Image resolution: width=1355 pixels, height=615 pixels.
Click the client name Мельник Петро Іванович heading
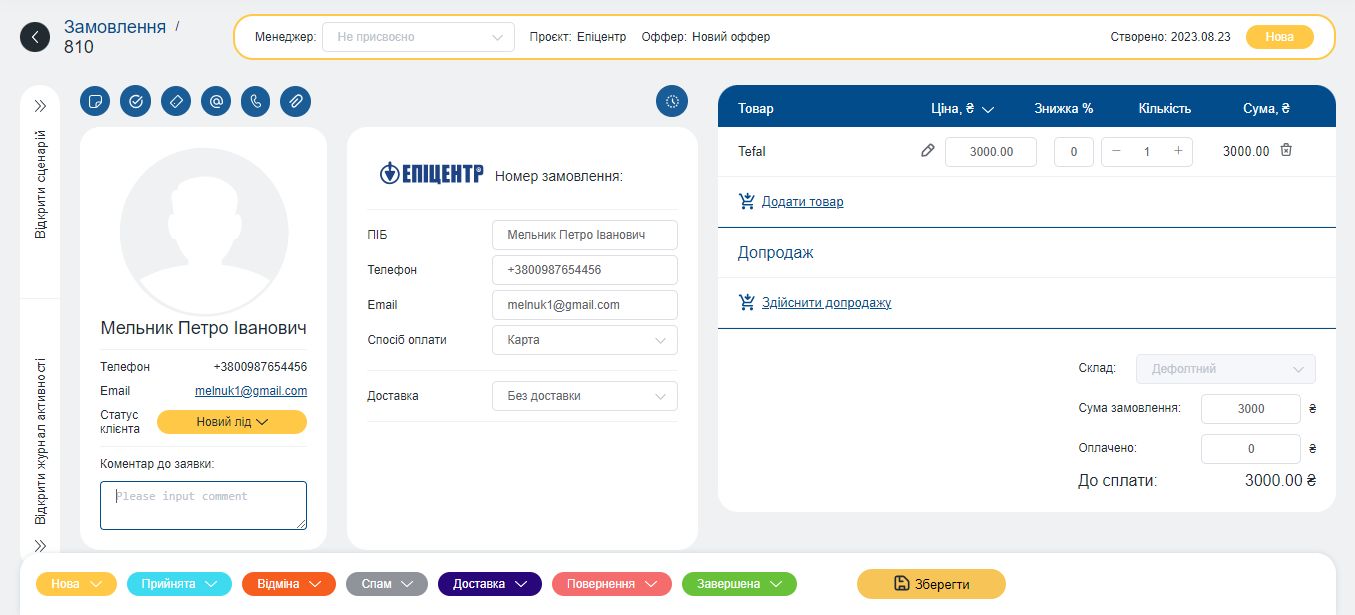(204, 329)
